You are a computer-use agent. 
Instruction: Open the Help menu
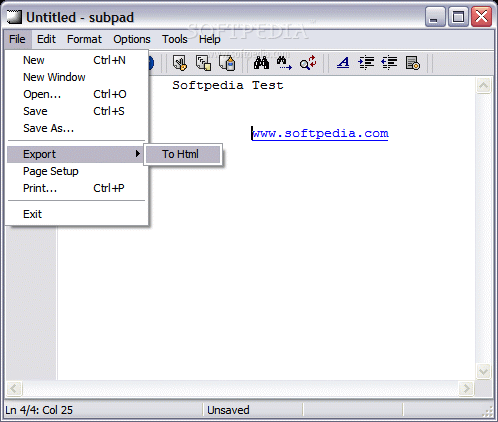pos(210,39)
